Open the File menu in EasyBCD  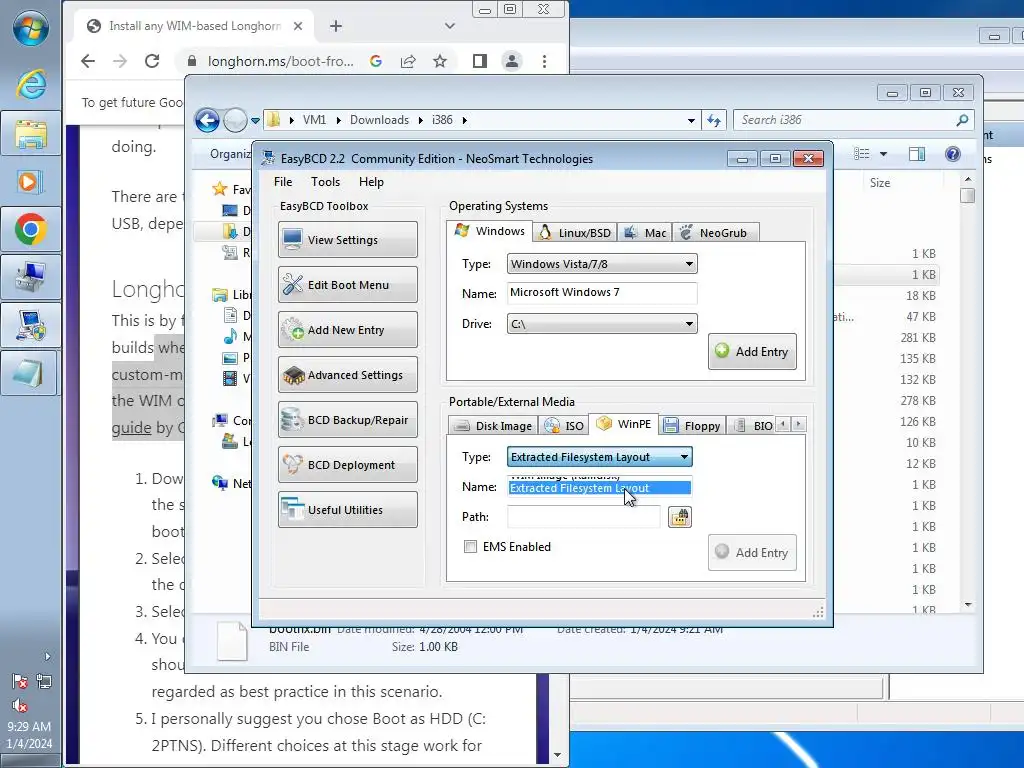click(283, 182)
